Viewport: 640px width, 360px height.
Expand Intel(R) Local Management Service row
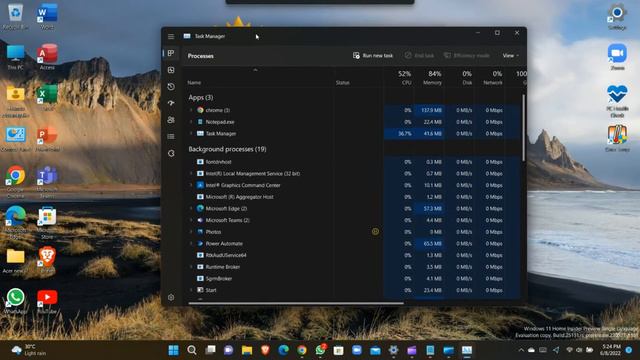(x=191, y=173)
